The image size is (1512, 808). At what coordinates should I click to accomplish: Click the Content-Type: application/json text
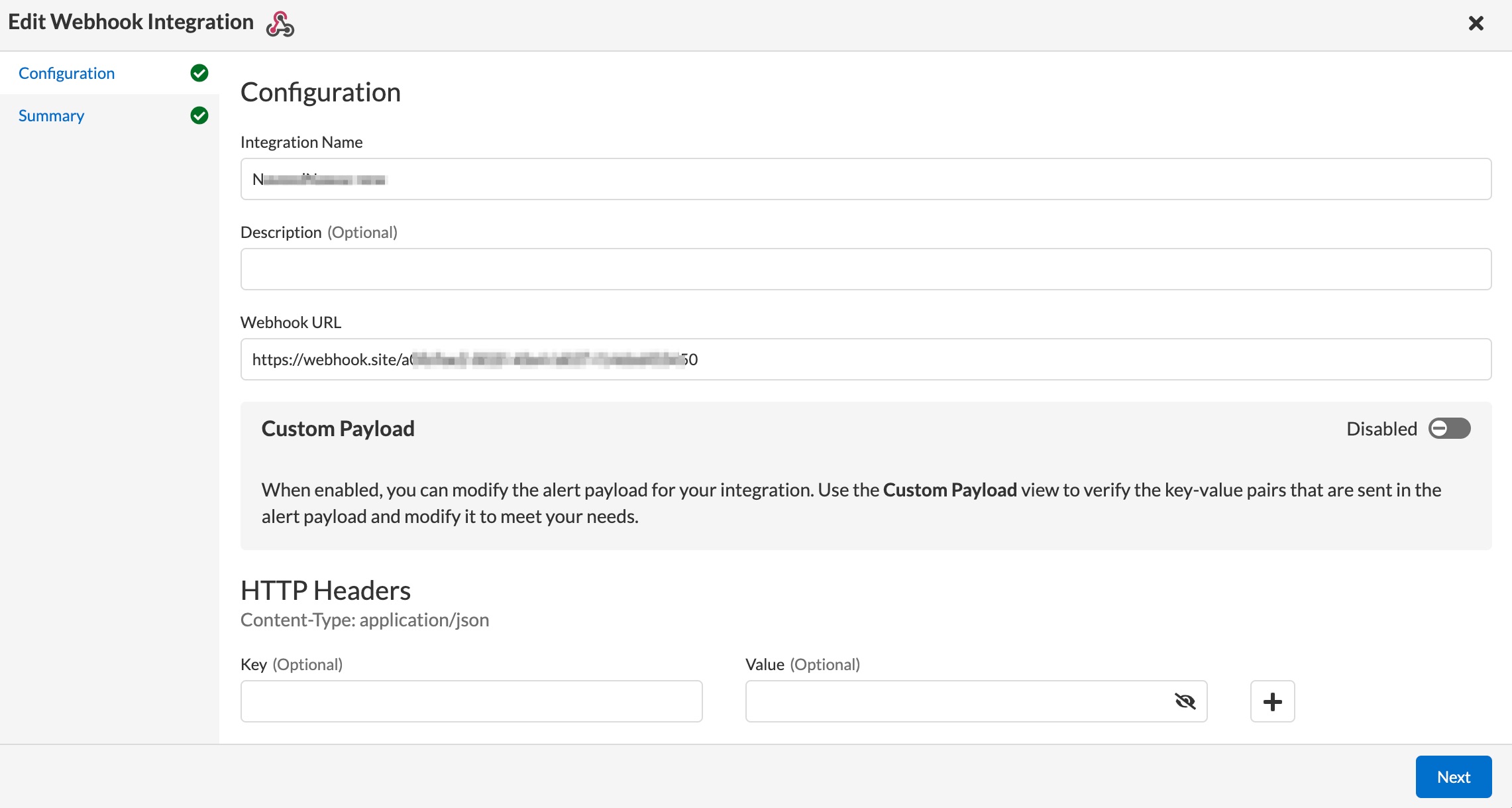364,620
